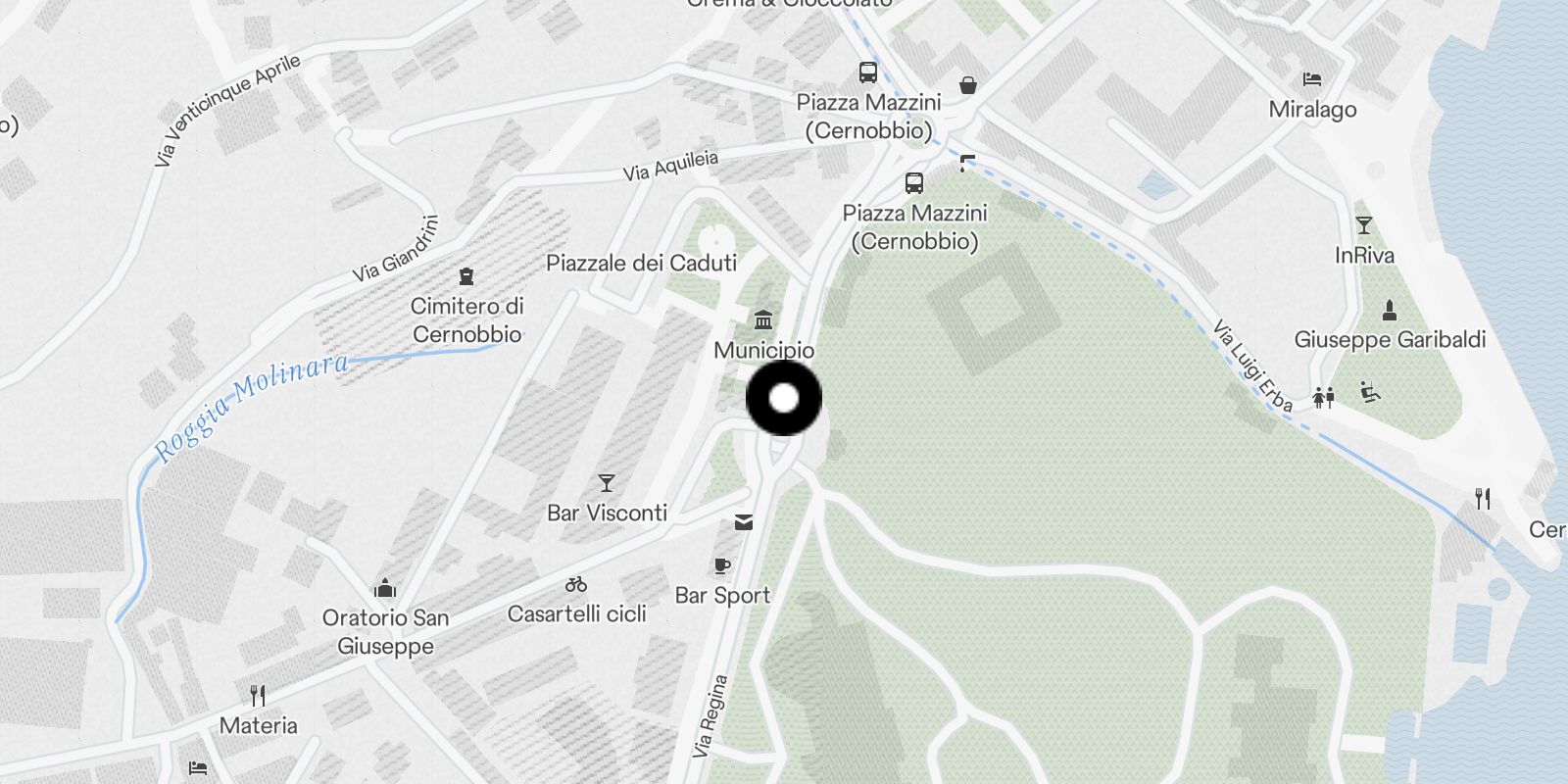Click the shopping basket store icon
Screen dimensions: 1568x784
(968, 85)
